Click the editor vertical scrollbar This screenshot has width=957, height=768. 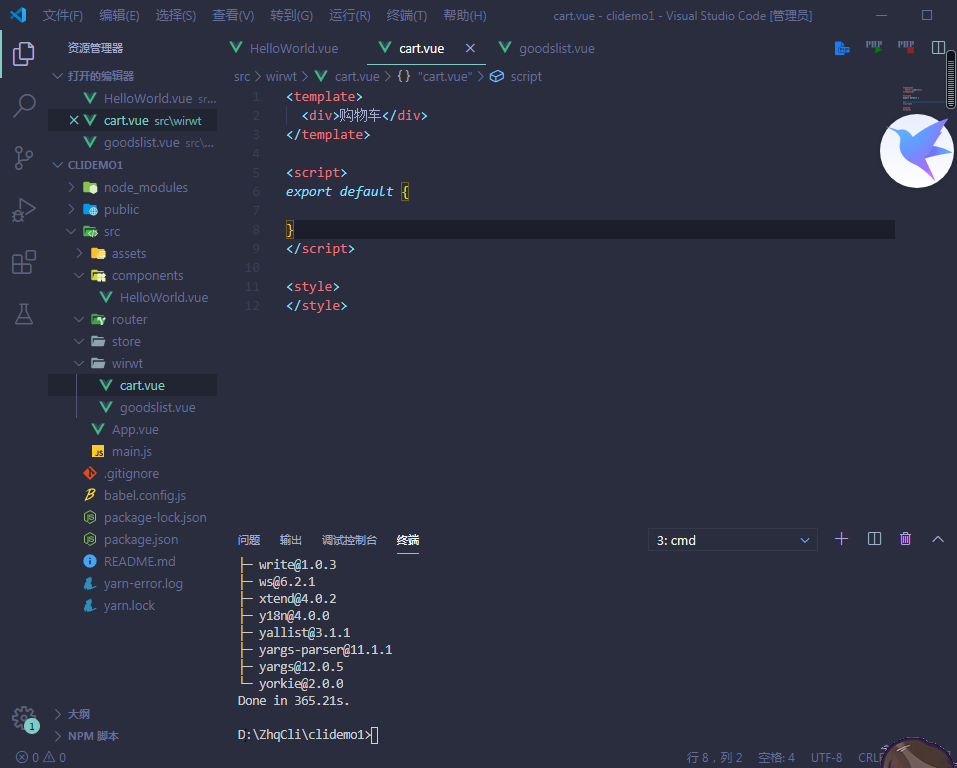[x=951, y=79]
